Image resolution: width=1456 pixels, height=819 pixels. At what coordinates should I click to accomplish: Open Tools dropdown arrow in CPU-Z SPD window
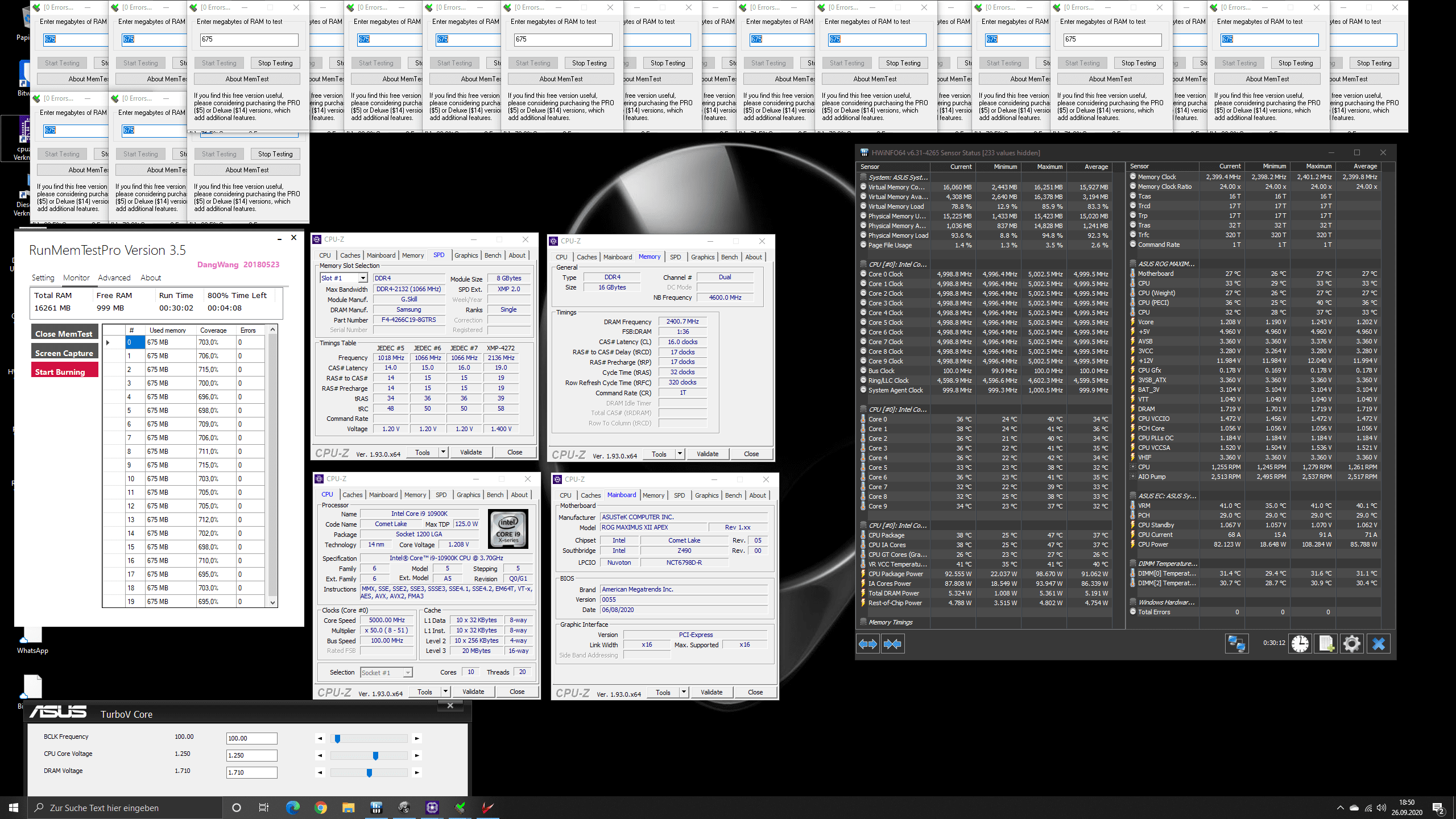point(443,452)
